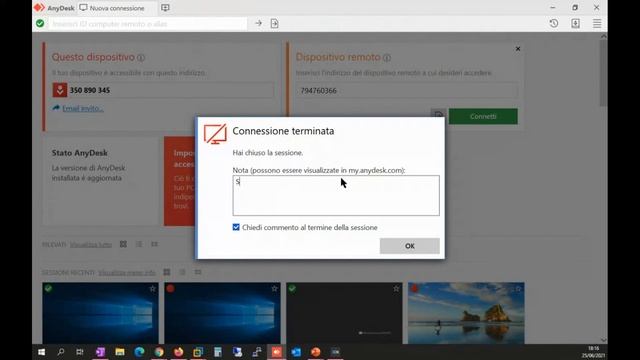The width and height of the screenshot is (640, 360).
Task: Focus the Nota text box in dialog
Action: tap(336, 196)
